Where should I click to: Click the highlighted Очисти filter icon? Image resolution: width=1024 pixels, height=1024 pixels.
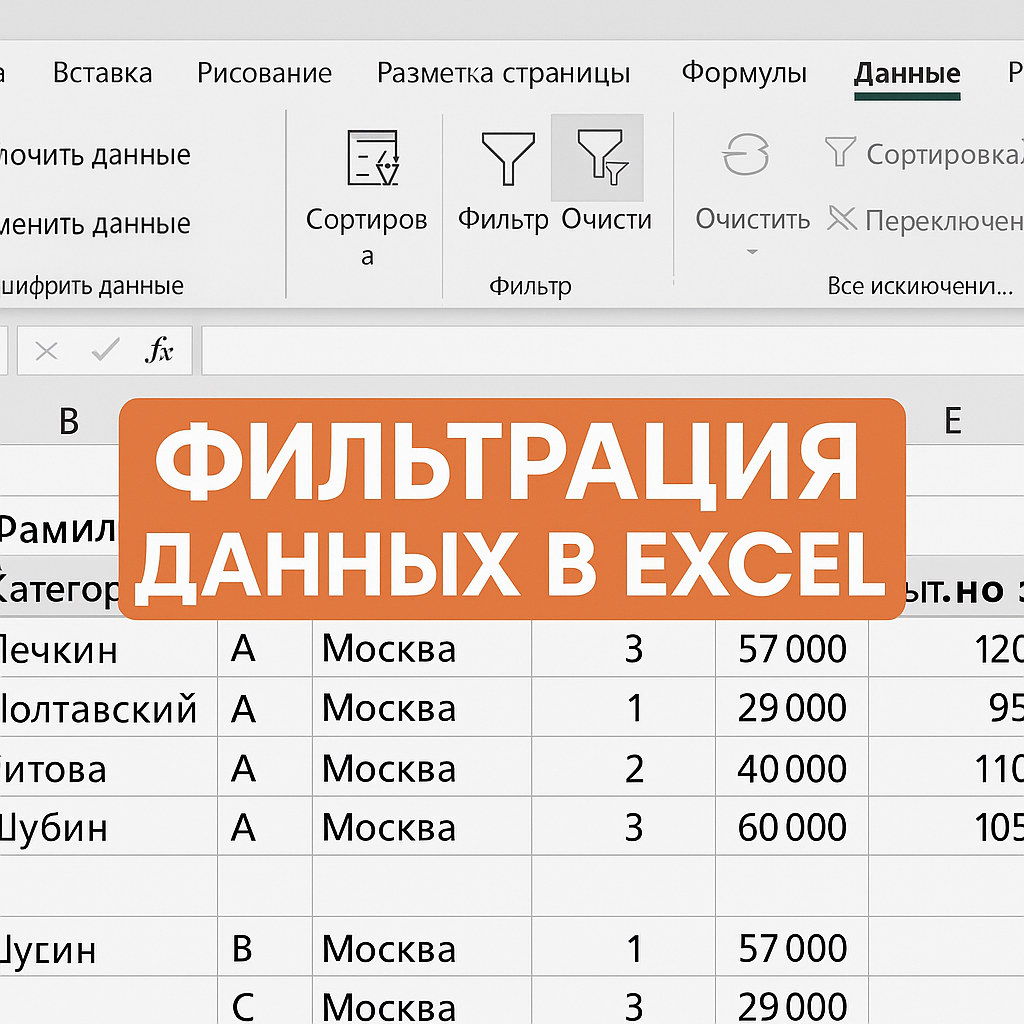[598, 157]
